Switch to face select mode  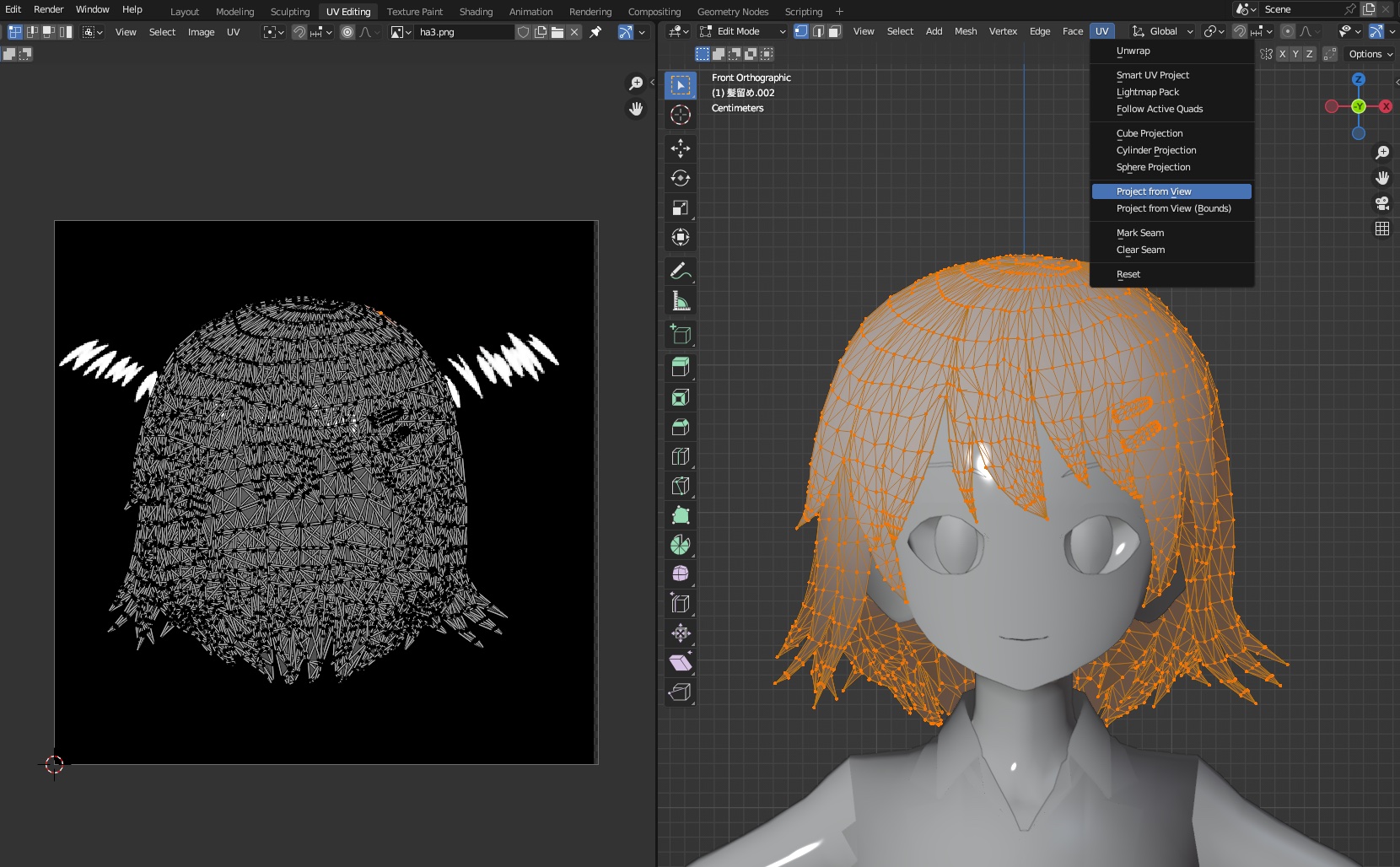click(x=834, y=31)
